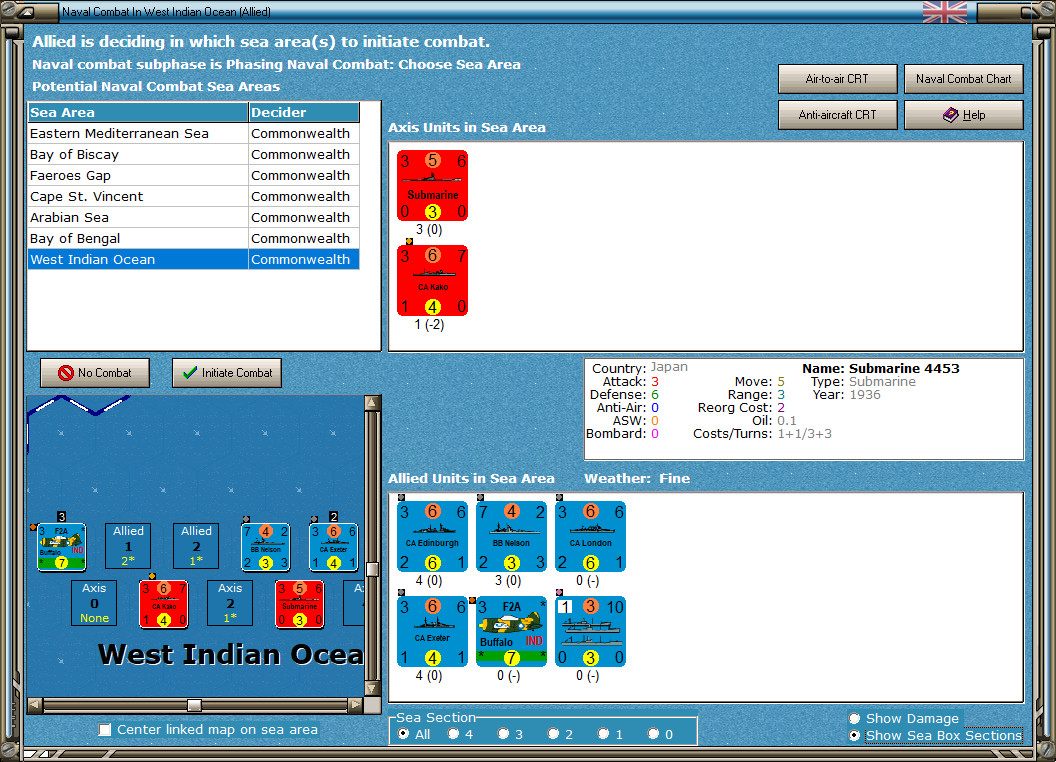Click the map horizontal scrollbar thumb
Viewport: 1056px width, 762px height.
pyautogui.click(x=194, y=705)
